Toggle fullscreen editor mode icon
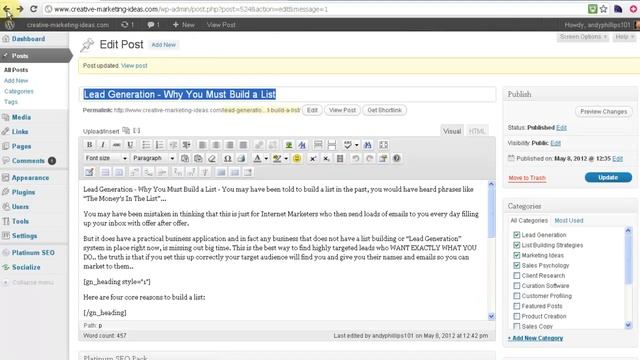This screenshot has height=360, width=640. click(383, 145)
